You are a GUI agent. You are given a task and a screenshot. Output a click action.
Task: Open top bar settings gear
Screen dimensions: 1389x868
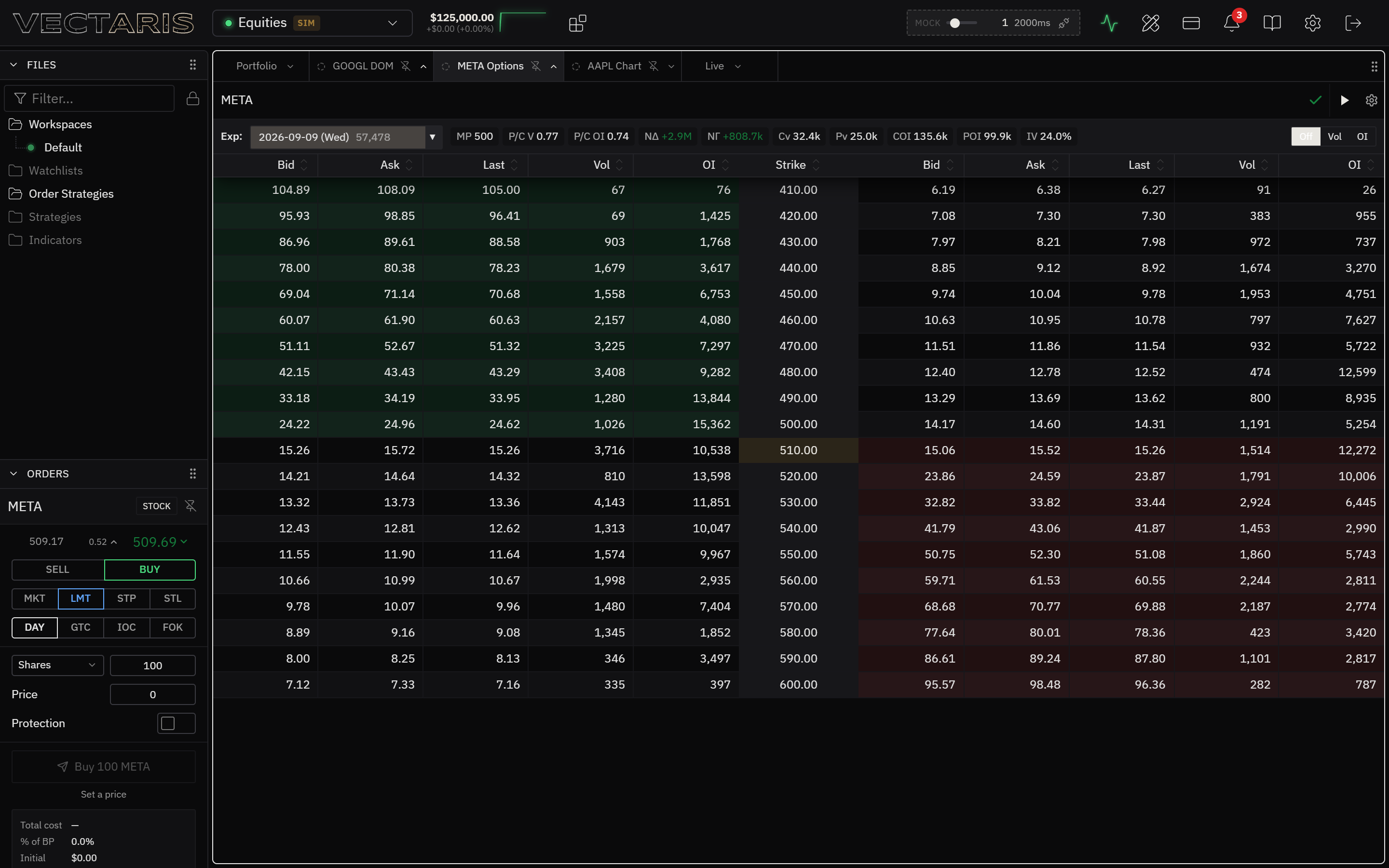(1313, 23)
